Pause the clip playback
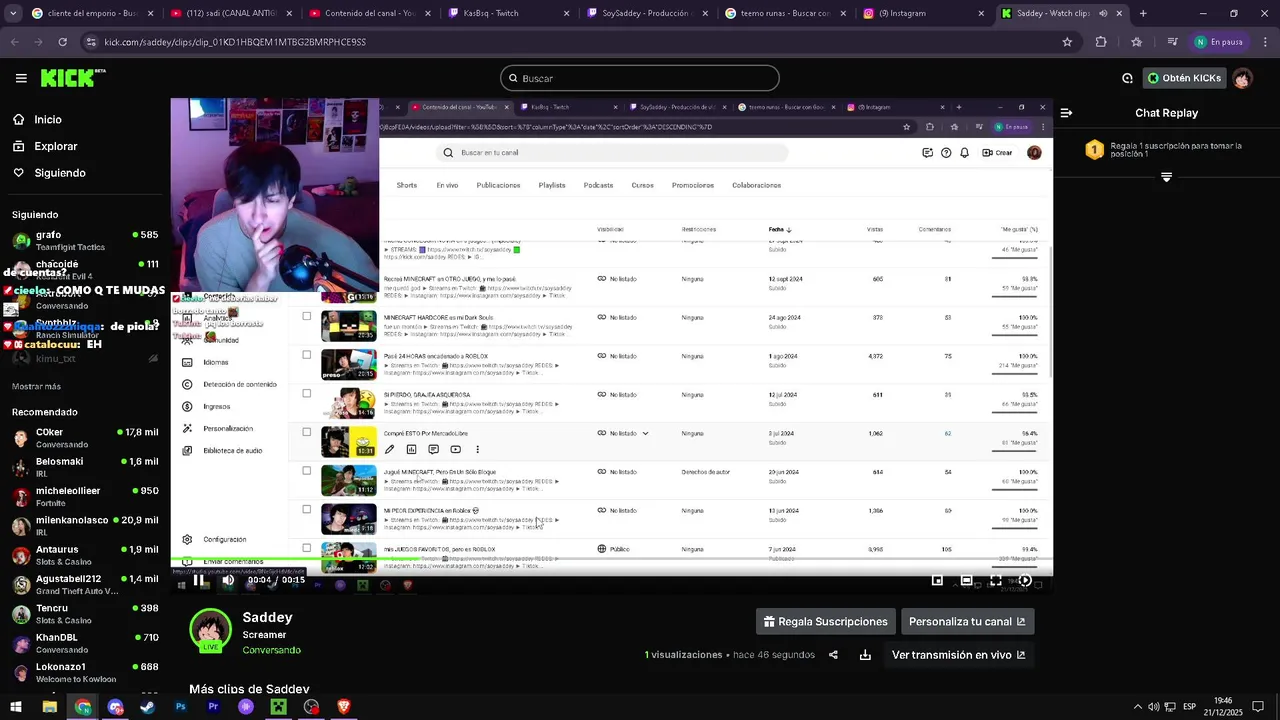This screenshot has height=720, width=1280. point(198,580)
